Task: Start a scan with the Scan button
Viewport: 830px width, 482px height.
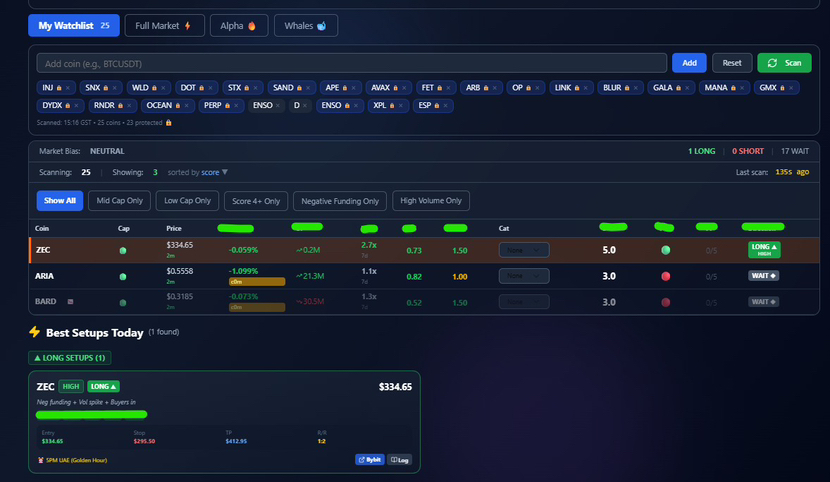Action: 784,63
